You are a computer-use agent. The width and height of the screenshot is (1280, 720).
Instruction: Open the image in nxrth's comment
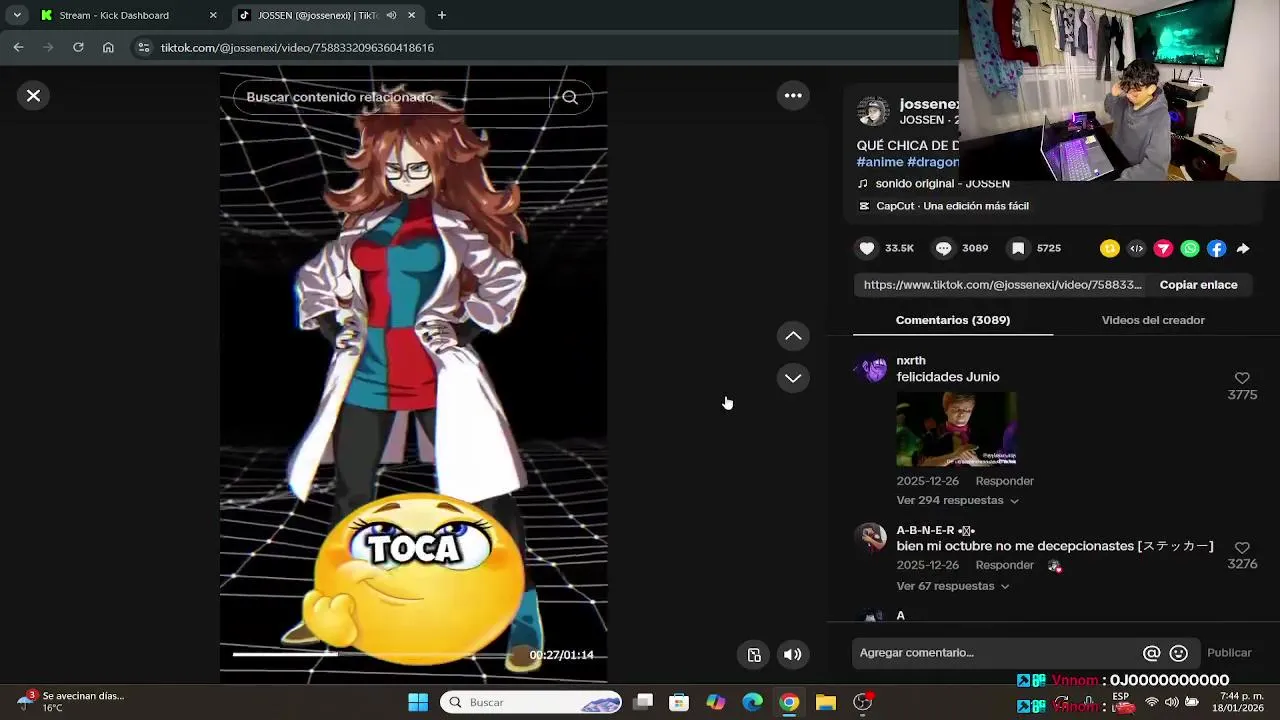[x=957, y=429]
